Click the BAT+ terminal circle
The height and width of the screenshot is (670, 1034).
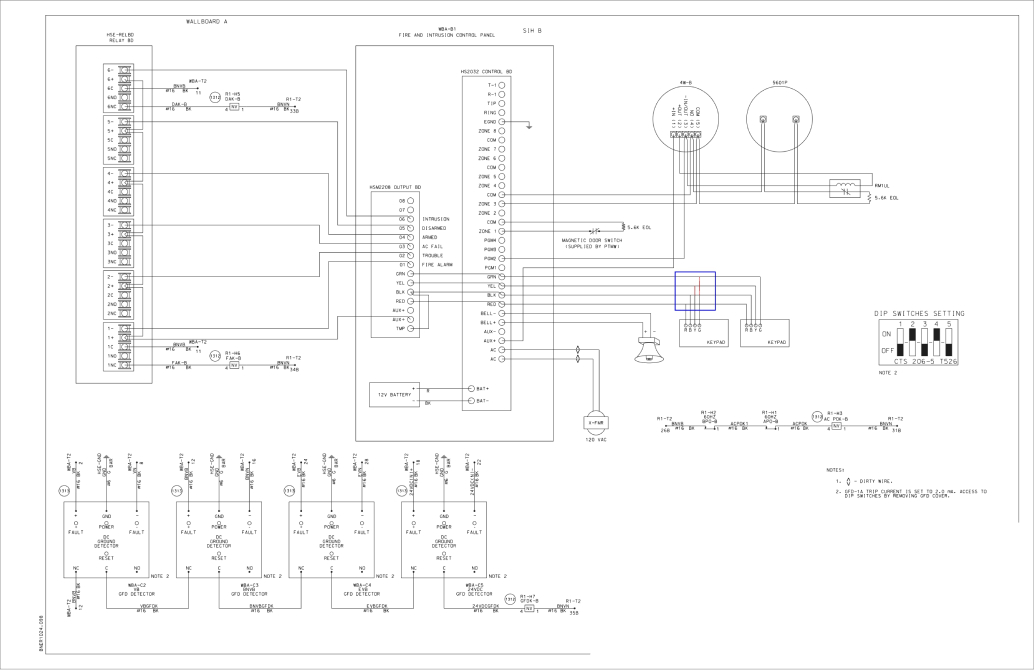(471, 389)
